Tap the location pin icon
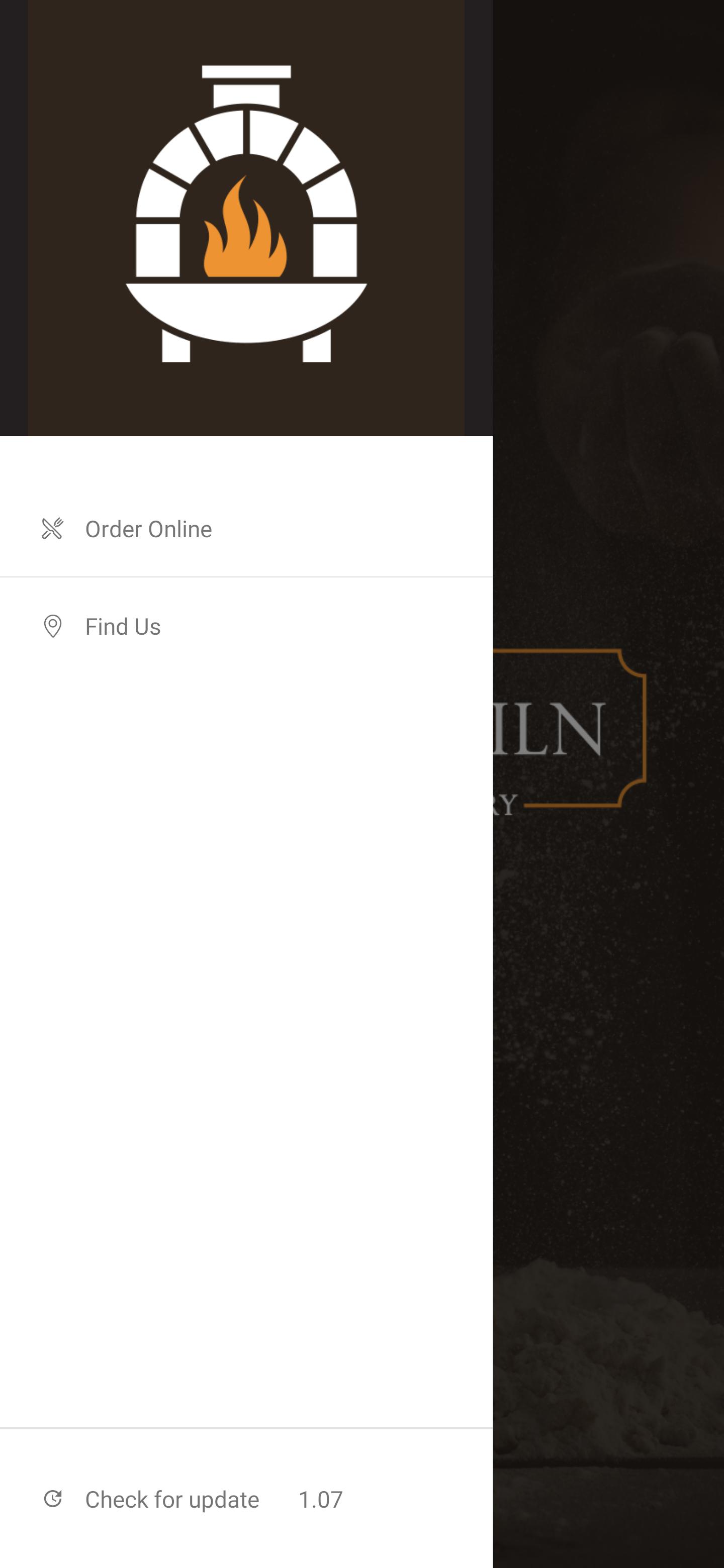The height and width of the screenshot is (1568, 724). click(x=52, y=626)
